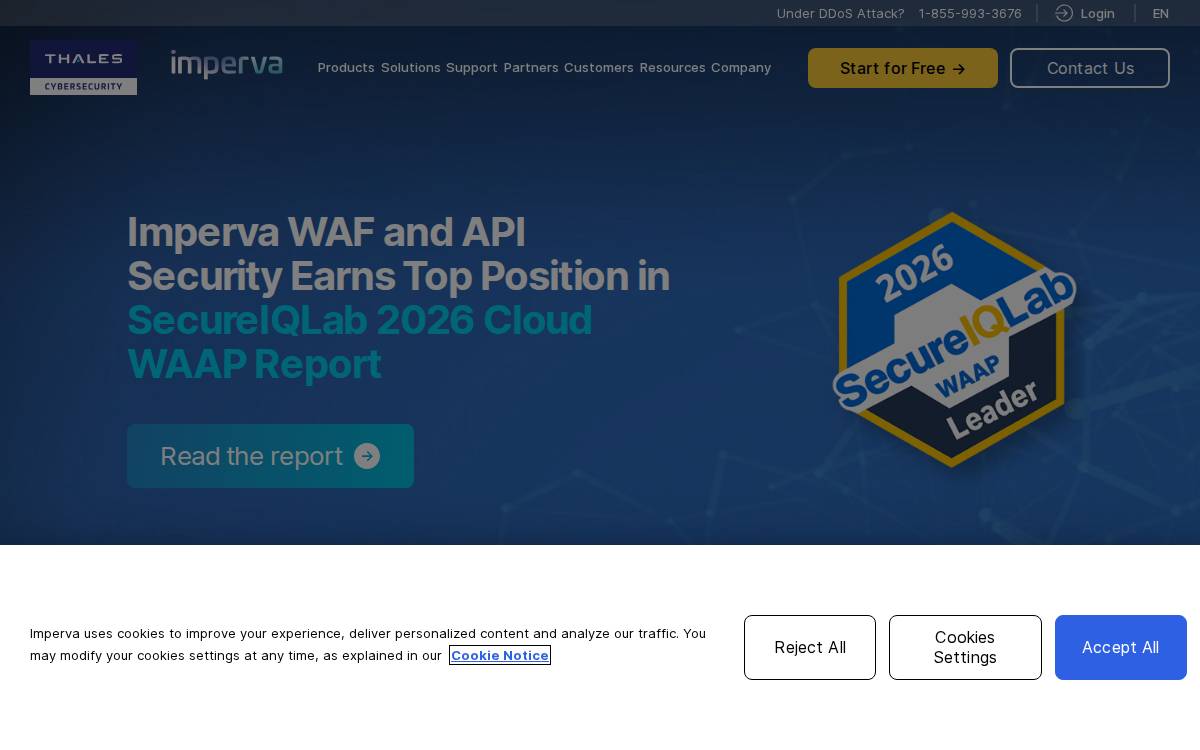Click the Thales Cybersecurity logo
1200x750 pixels.
click(83, 68)
